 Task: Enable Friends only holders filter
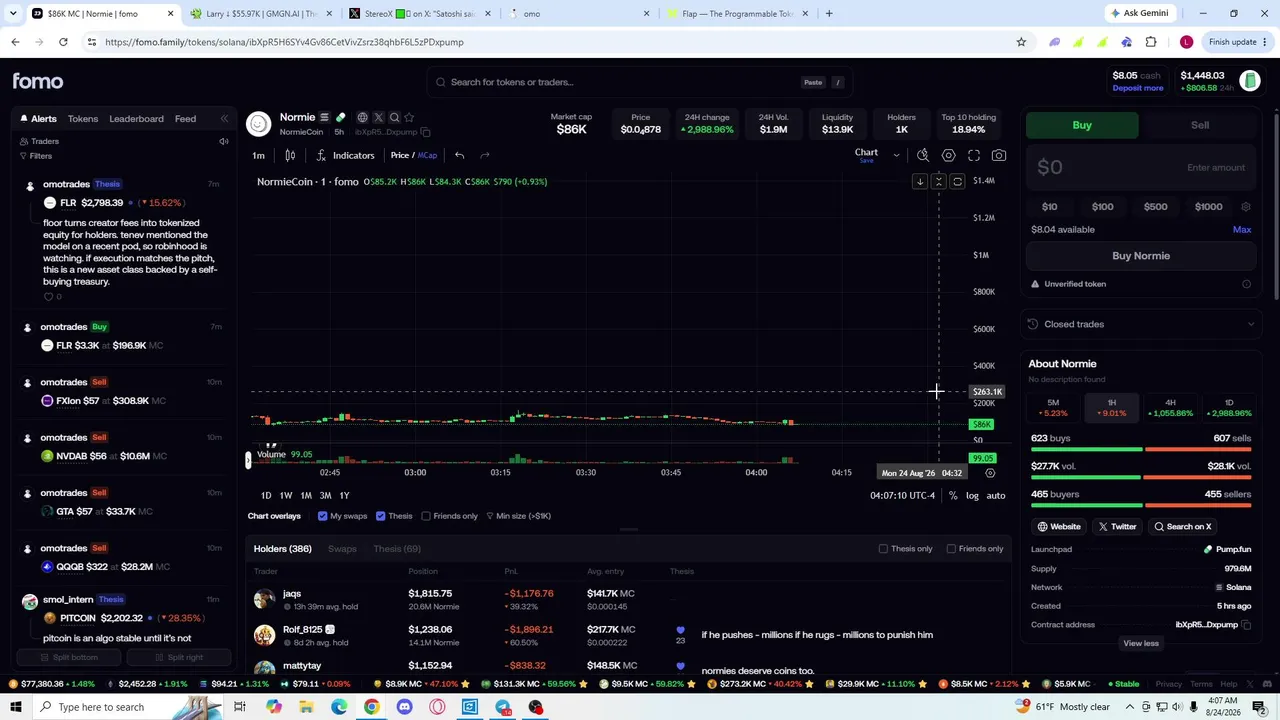951,549
